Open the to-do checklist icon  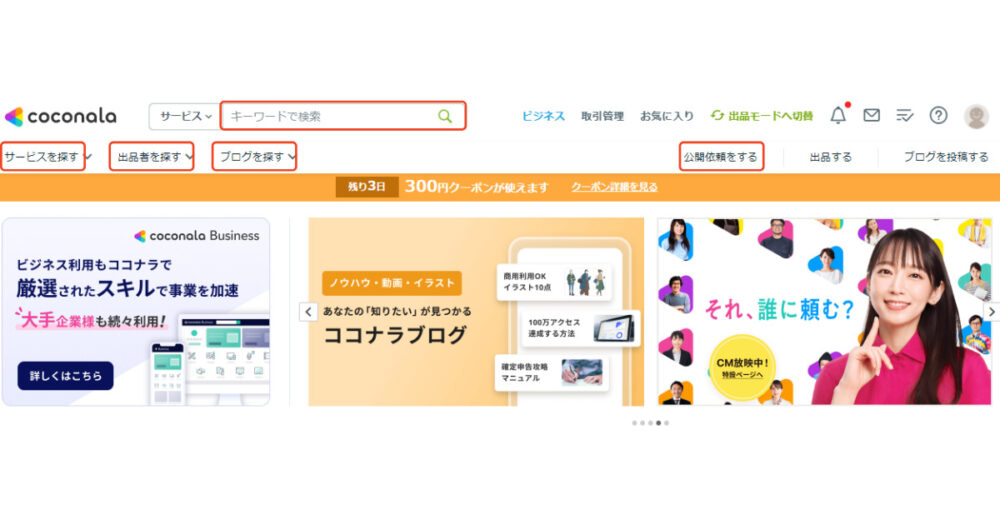pos(904,115)
